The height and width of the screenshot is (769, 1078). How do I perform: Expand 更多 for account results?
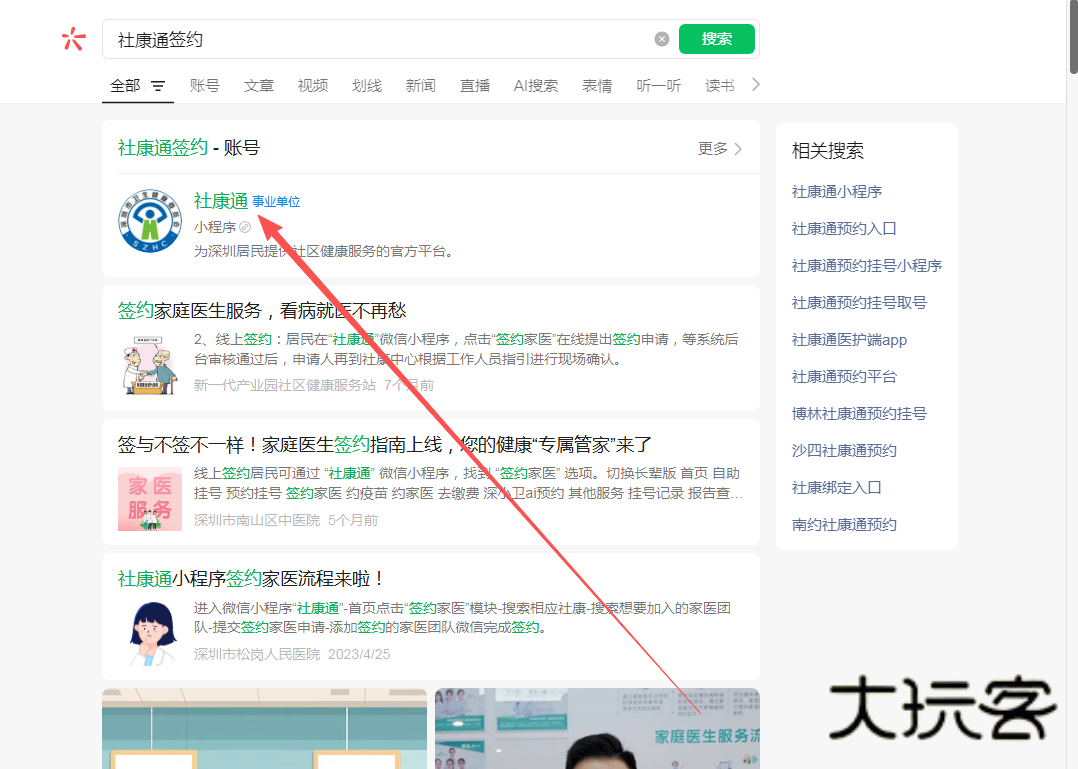click(x=720, y=148)
